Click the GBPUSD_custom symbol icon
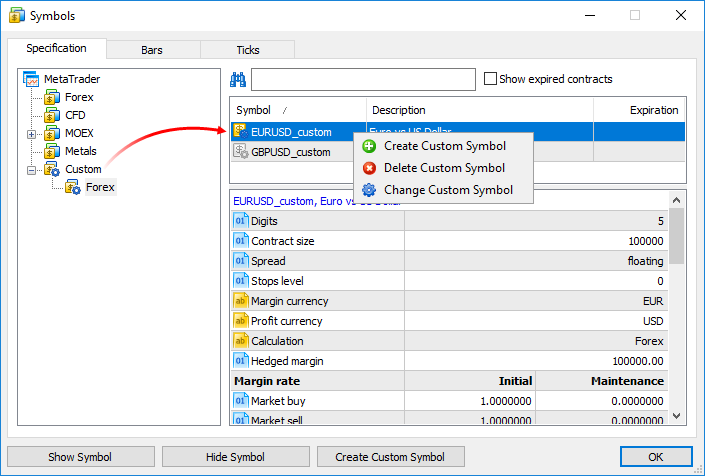 click(241, 151)
